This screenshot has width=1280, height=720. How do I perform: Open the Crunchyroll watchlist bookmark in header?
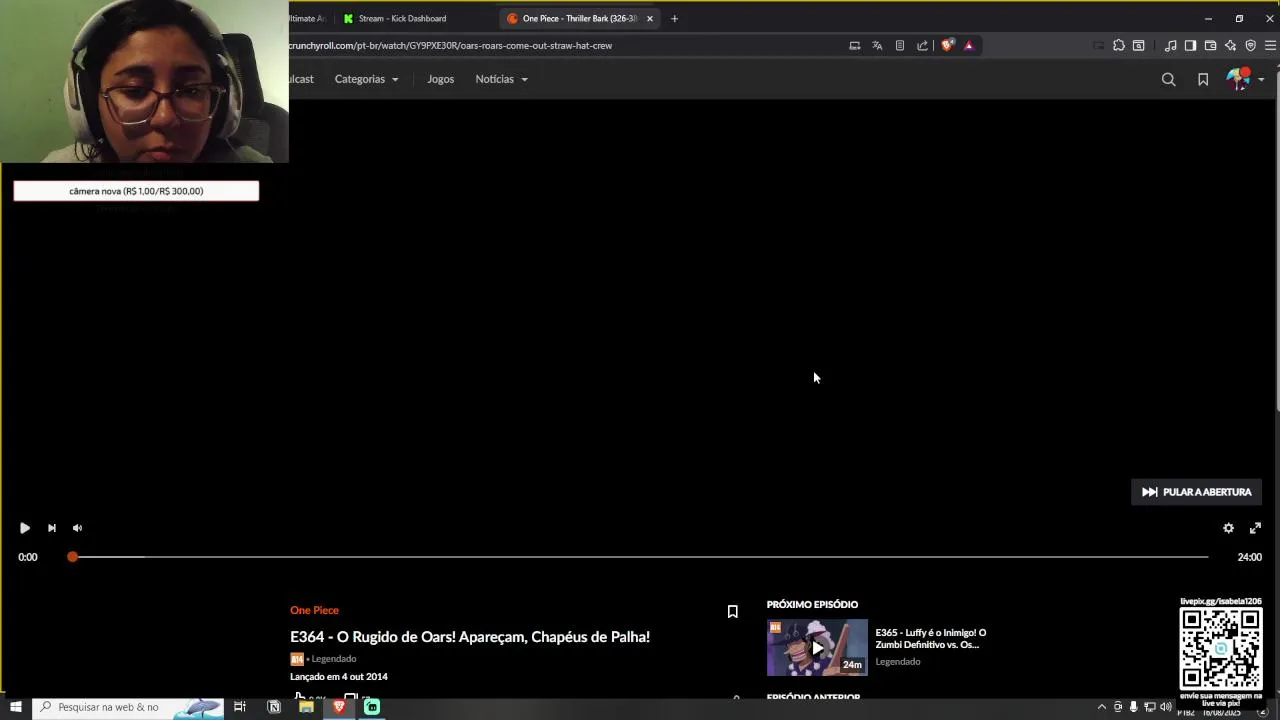(1203, 79)
